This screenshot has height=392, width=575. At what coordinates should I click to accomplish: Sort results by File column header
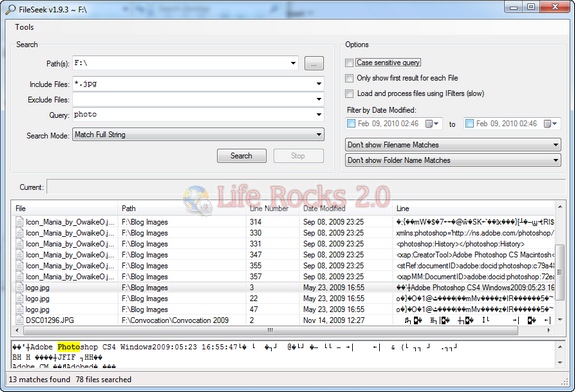point(64,208)
